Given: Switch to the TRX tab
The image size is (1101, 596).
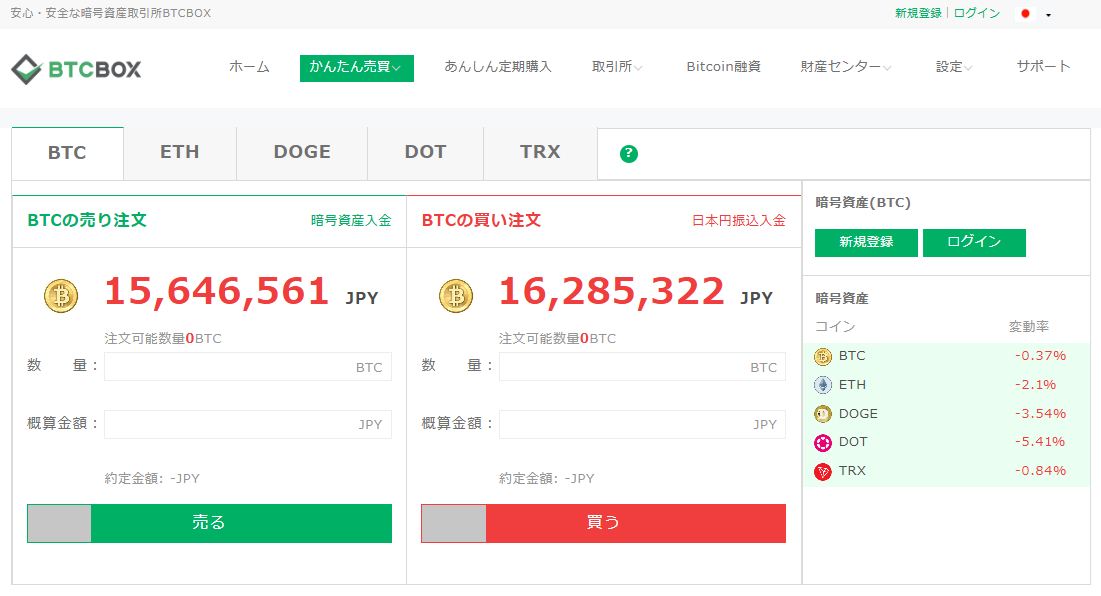Looking at the screenshot, I should pos(540,153).
